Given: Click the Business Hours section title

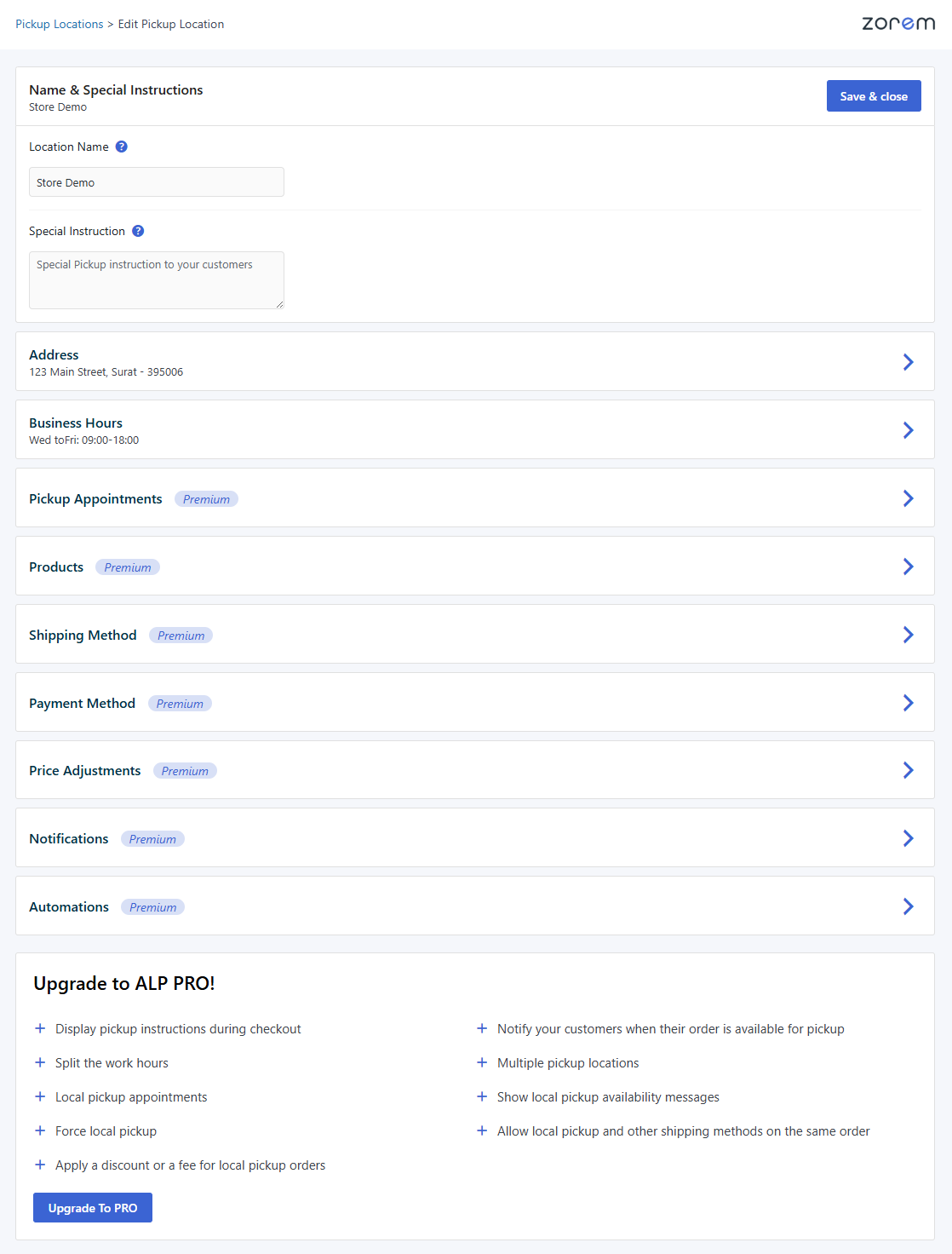Looking at the screenshot, I should [x=76, y=423].
